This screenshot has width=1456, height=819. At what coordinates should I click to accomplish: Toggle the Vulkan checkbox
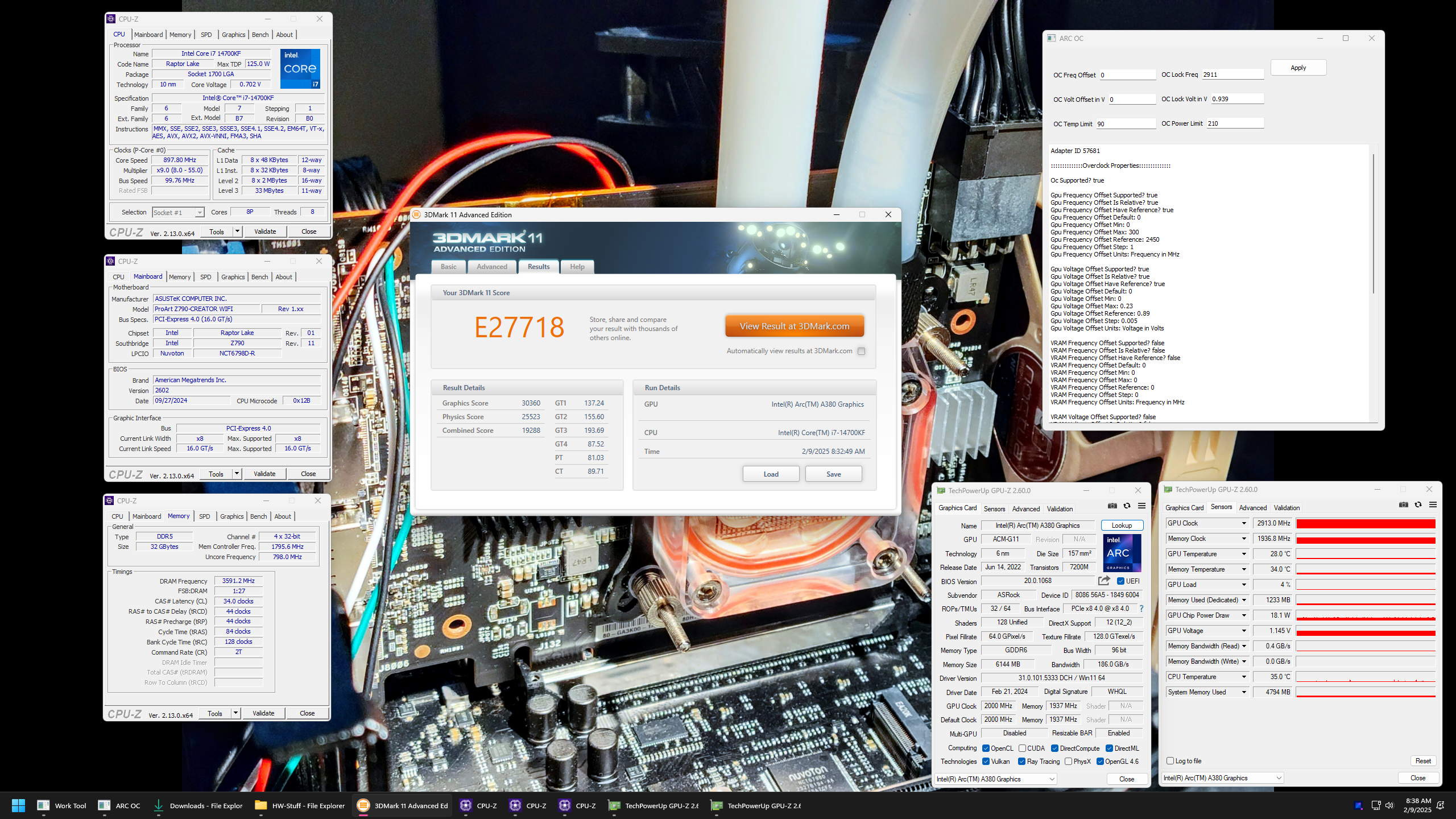pyautogui.click(x=986, y=761)
